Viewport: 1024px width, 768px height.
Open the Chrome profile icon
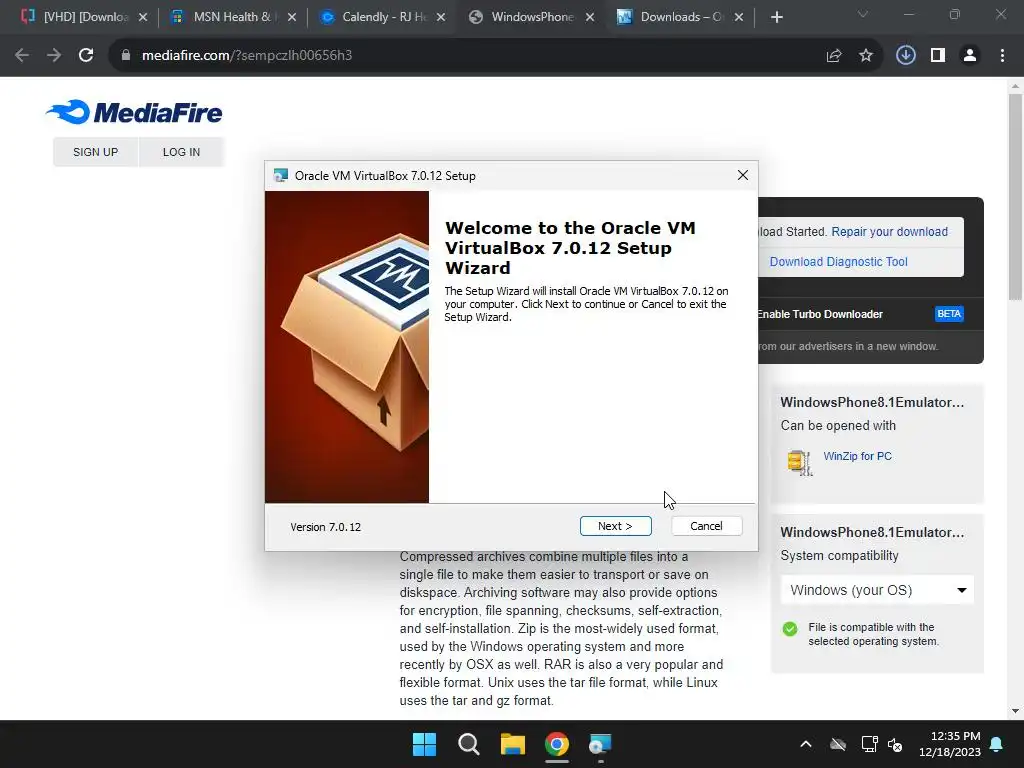pos(970,56)
